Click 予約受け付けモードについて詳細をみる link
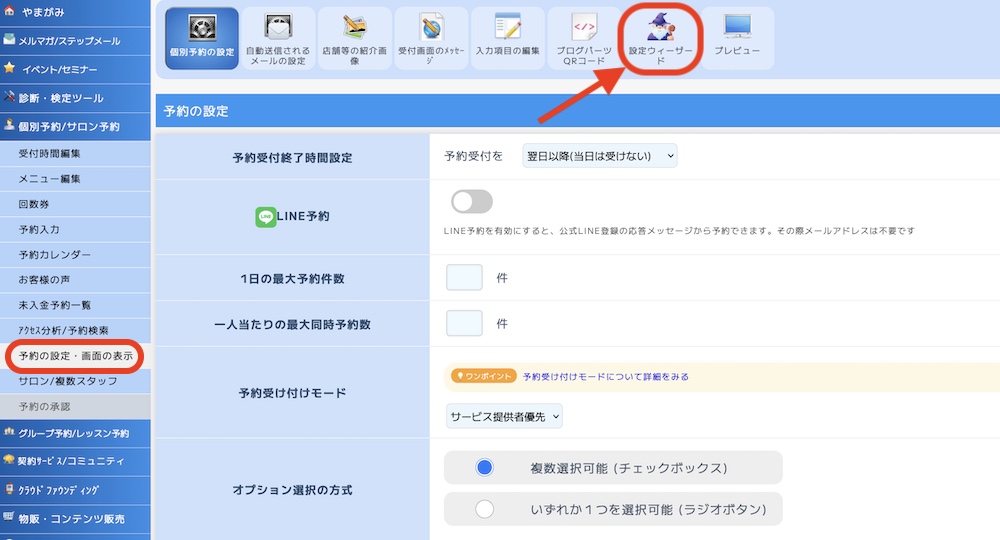Image resolution: width=1000 pixels, height=540 pixels. coord(605,377)
